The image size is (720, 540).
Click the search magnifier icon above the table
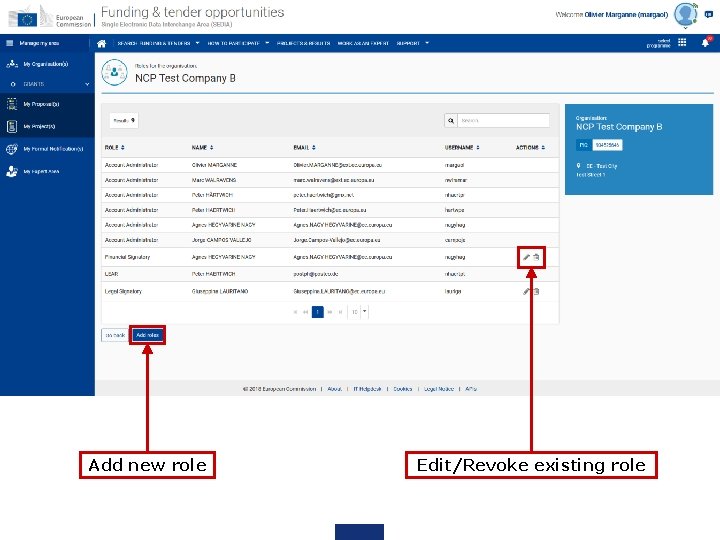point(451,121)
